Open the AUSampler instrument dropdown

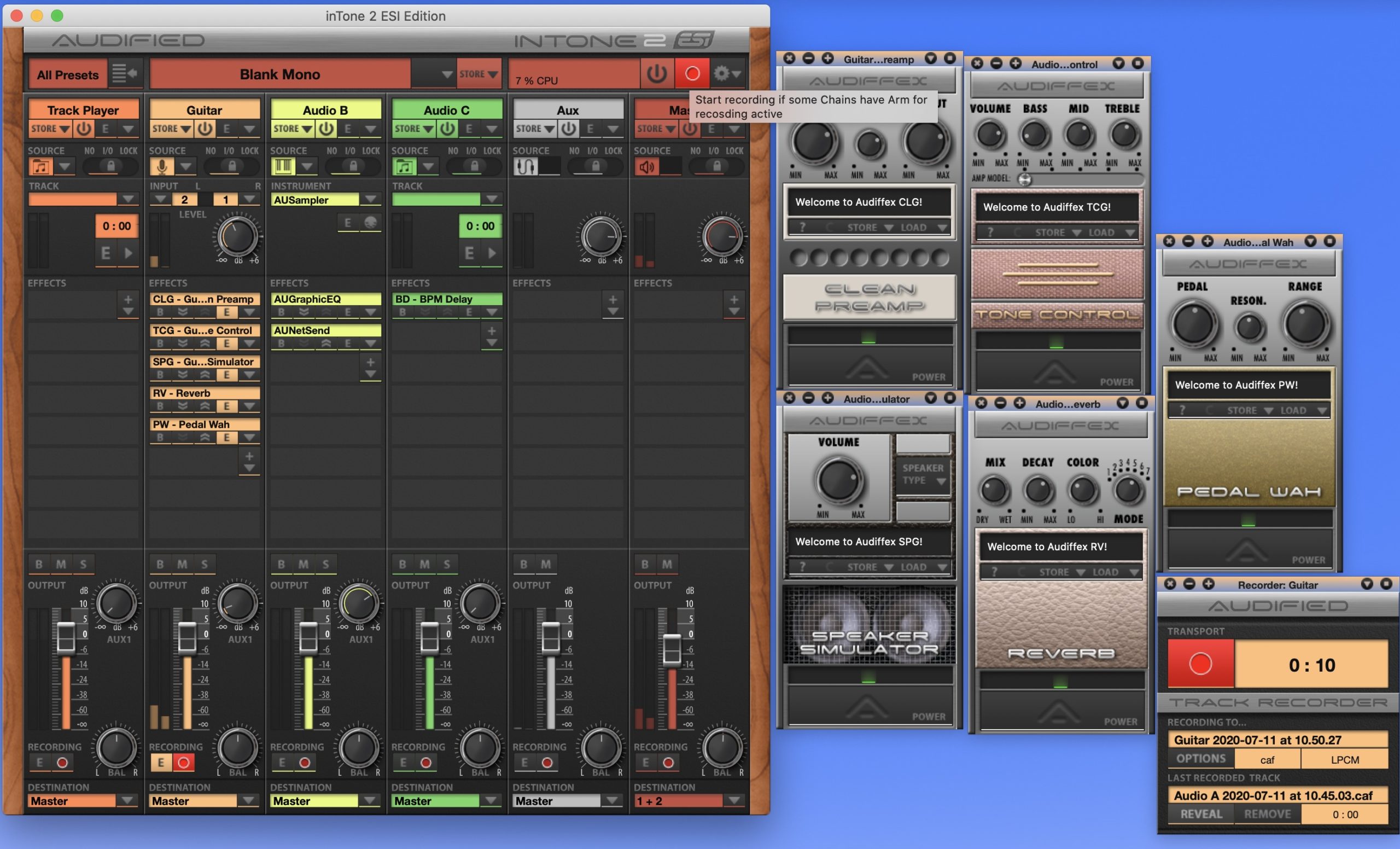point(370,200)
